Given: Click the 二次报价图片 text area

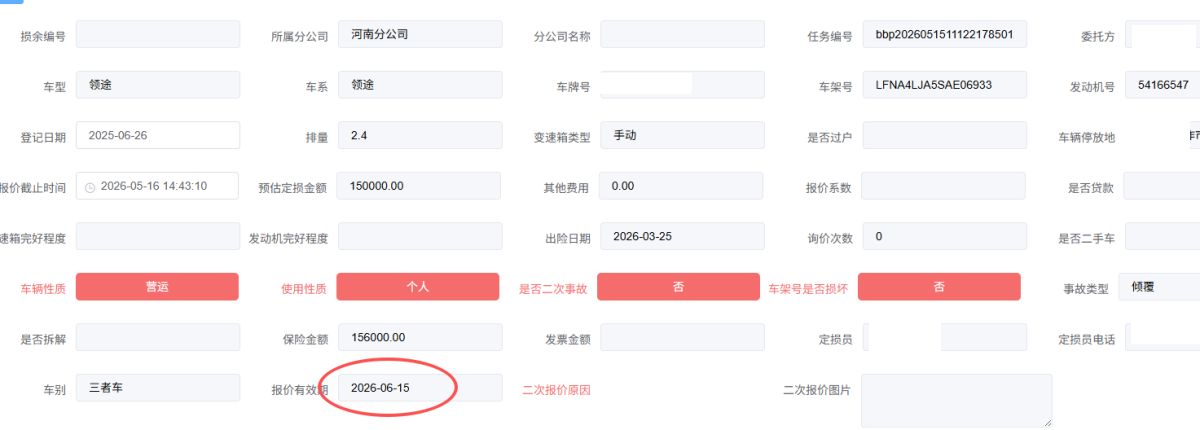Looking at the screenshot, I should coord(956,401).
